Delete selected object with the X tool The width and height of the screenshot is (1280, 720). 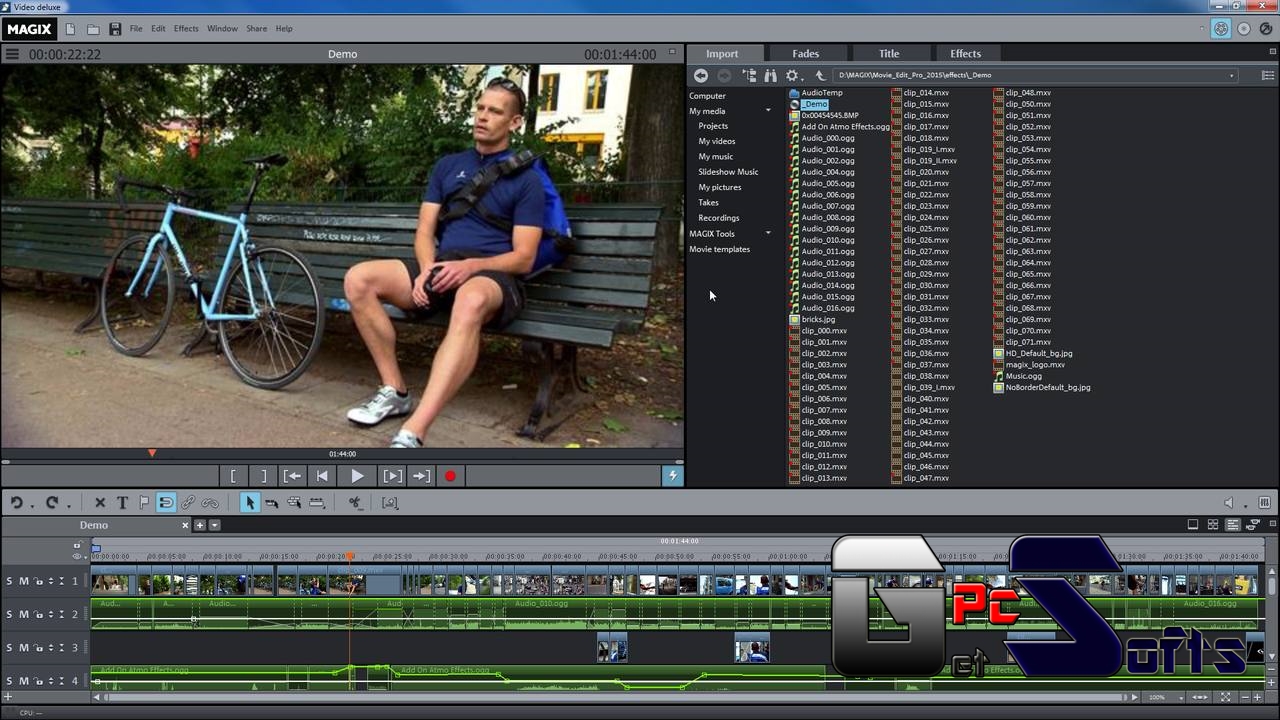click(x=100, y=503)
